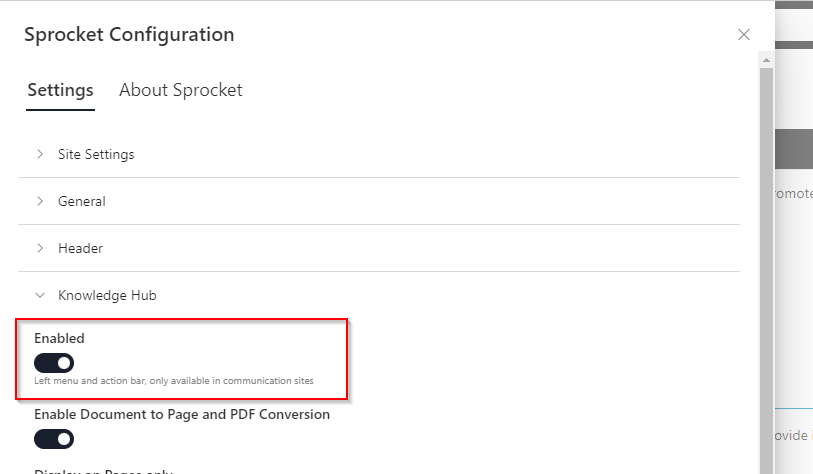Image resolution: width=813 pixels, height=474 pixels.
Task: Click the scrollbar up arrow
Action: [x=766, y=63]
